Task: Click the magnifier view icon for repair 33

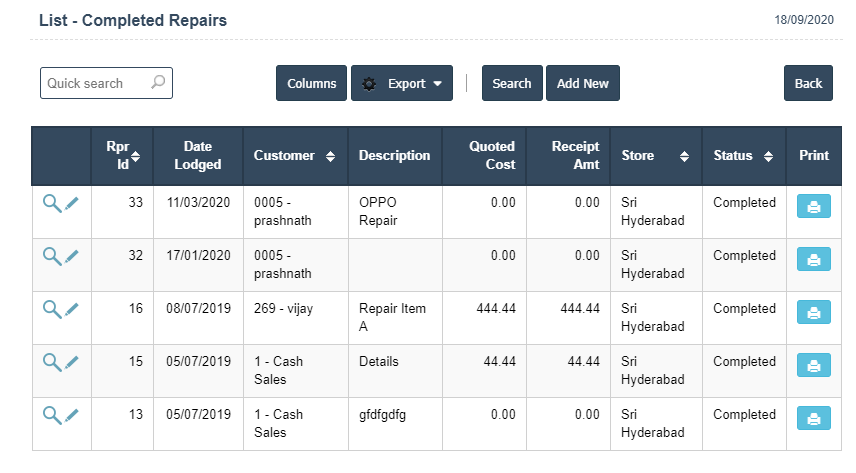Action: coord(51,204)
